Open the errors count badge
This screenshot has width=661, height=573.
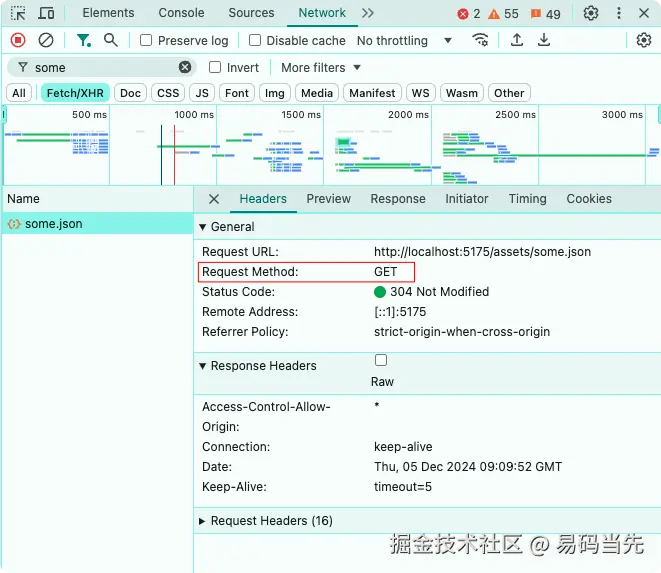pyautogui.click(x=469, y=14)
